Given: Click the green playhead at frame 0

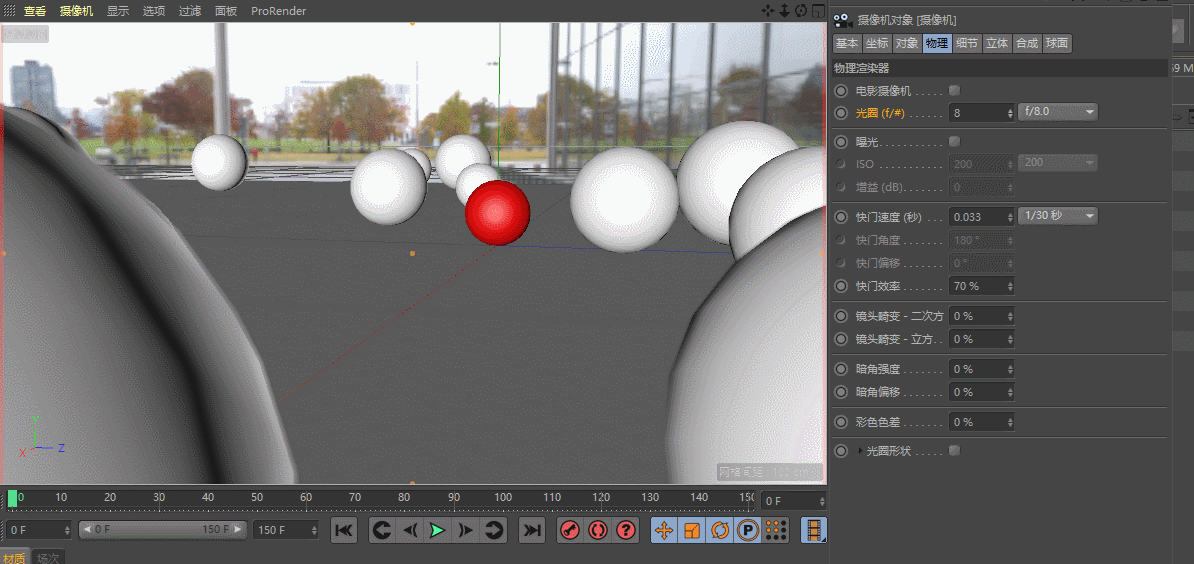Looking at the screenshot, I should pyautogui.click(x=12, y=499).
